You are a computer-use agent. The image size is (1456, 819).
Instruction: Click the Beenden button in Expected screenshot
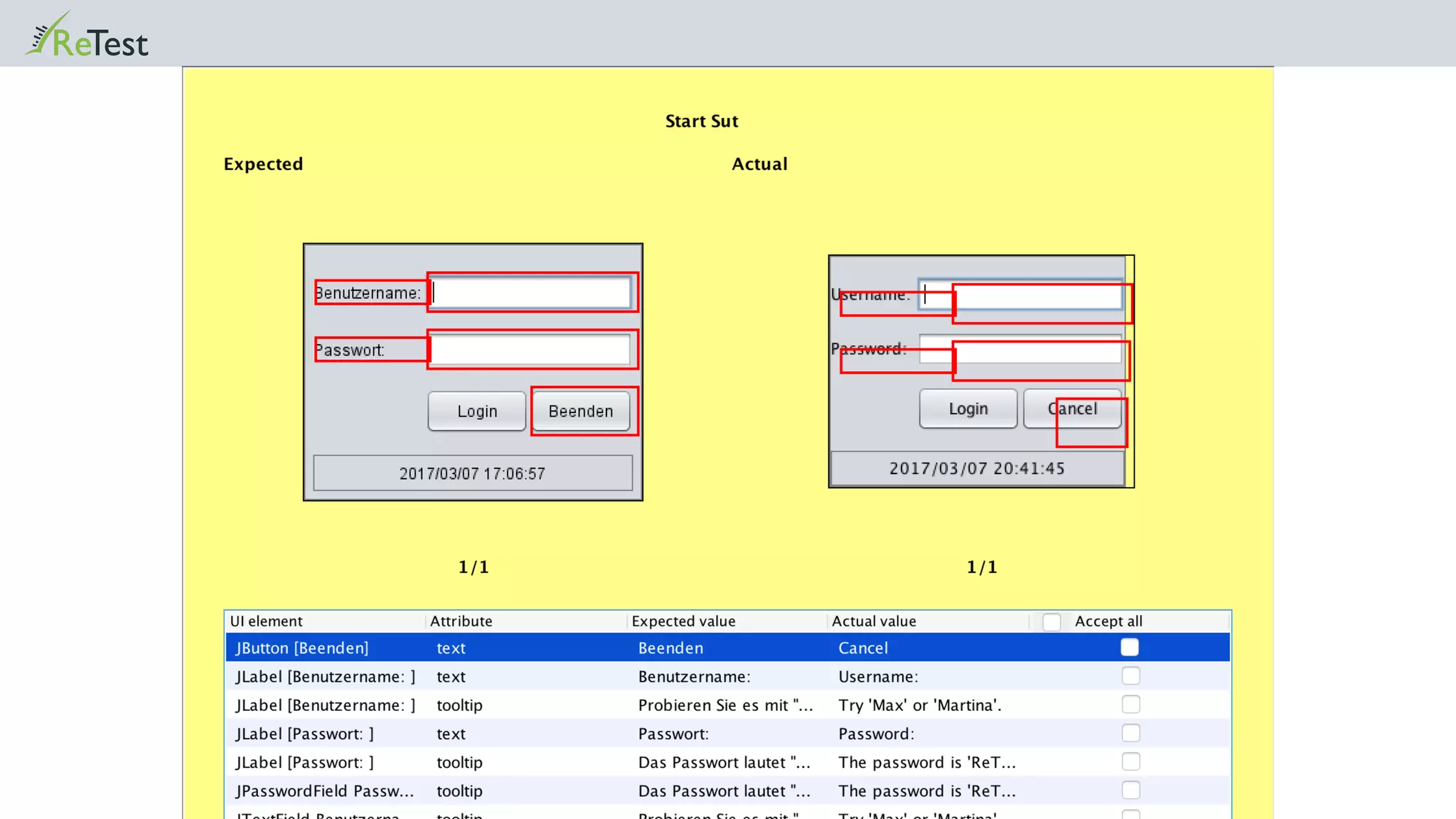point(581,411)
